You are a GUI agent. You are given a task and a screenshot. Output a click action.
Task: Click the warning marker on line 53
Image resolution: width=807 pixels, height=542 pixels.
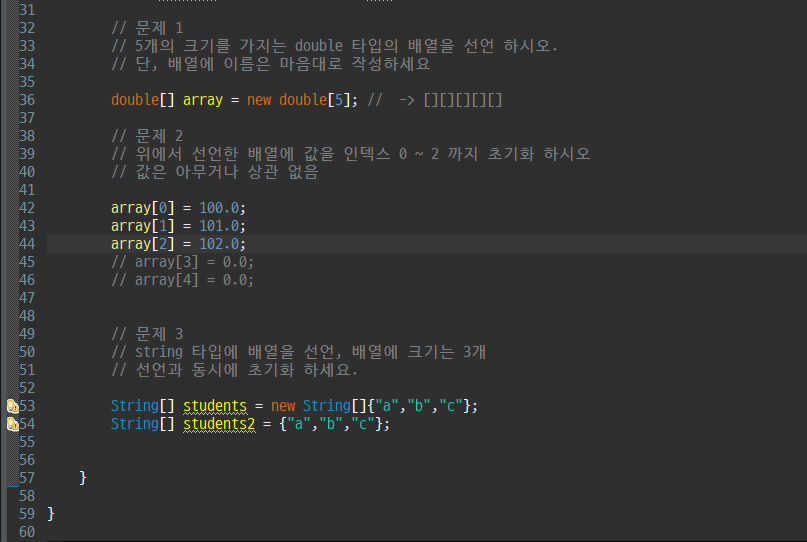tap(13, 407)
